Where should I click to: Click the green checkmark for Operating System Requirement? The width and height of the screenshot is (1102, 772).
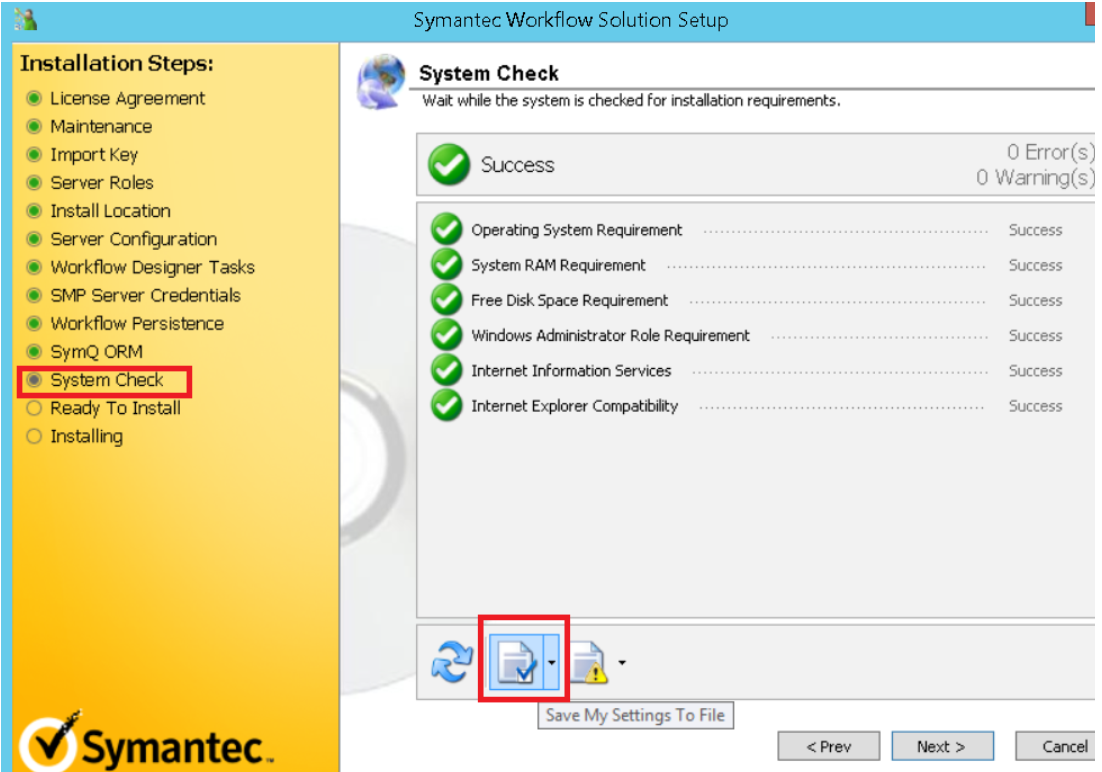click(x=446, y=229)
